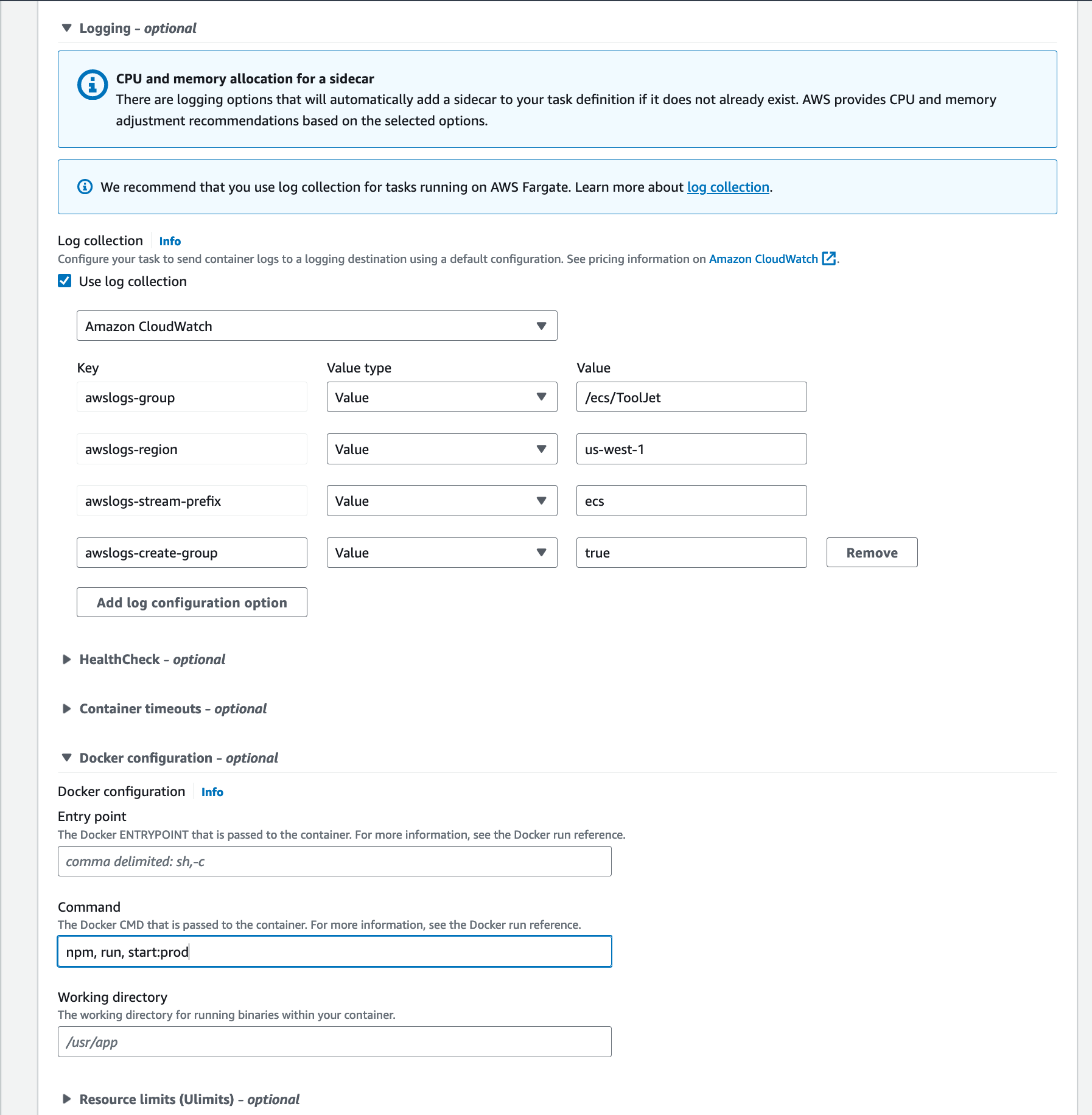
Task: Expand the Container timeouts section
Action: [67, 709]
